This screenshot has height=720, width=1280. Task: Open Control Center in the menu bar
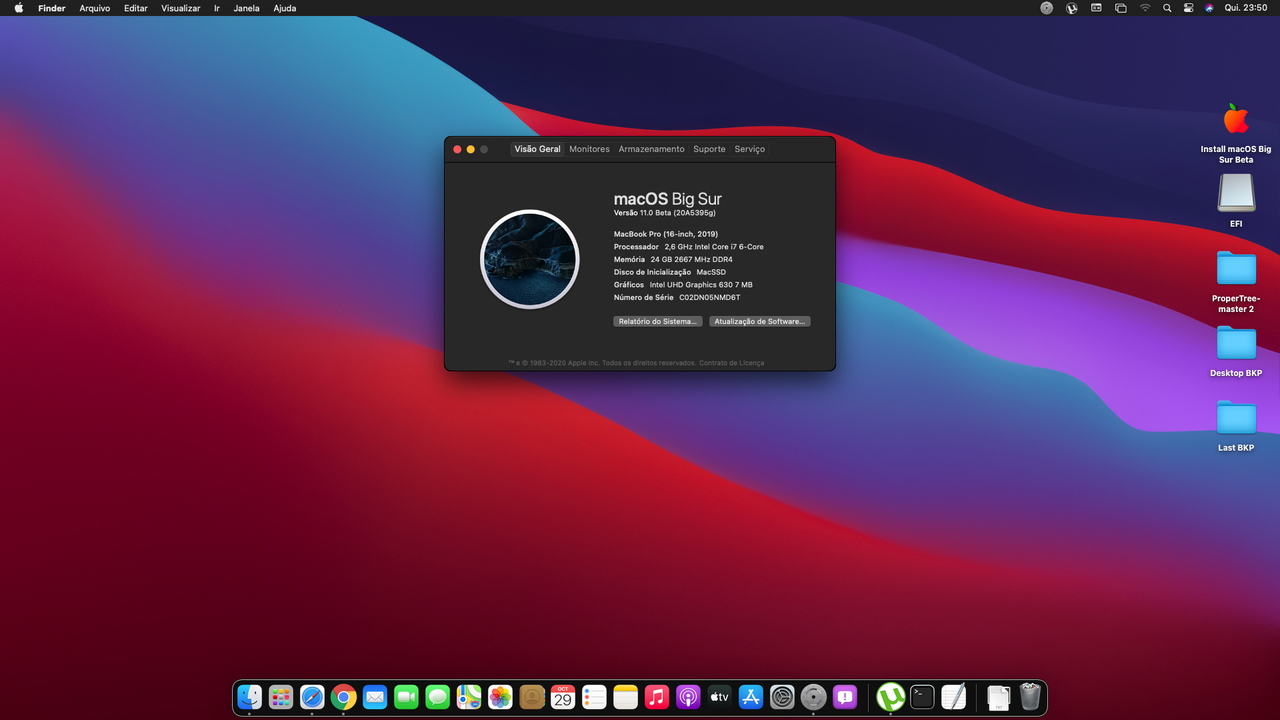point(1188,8)
